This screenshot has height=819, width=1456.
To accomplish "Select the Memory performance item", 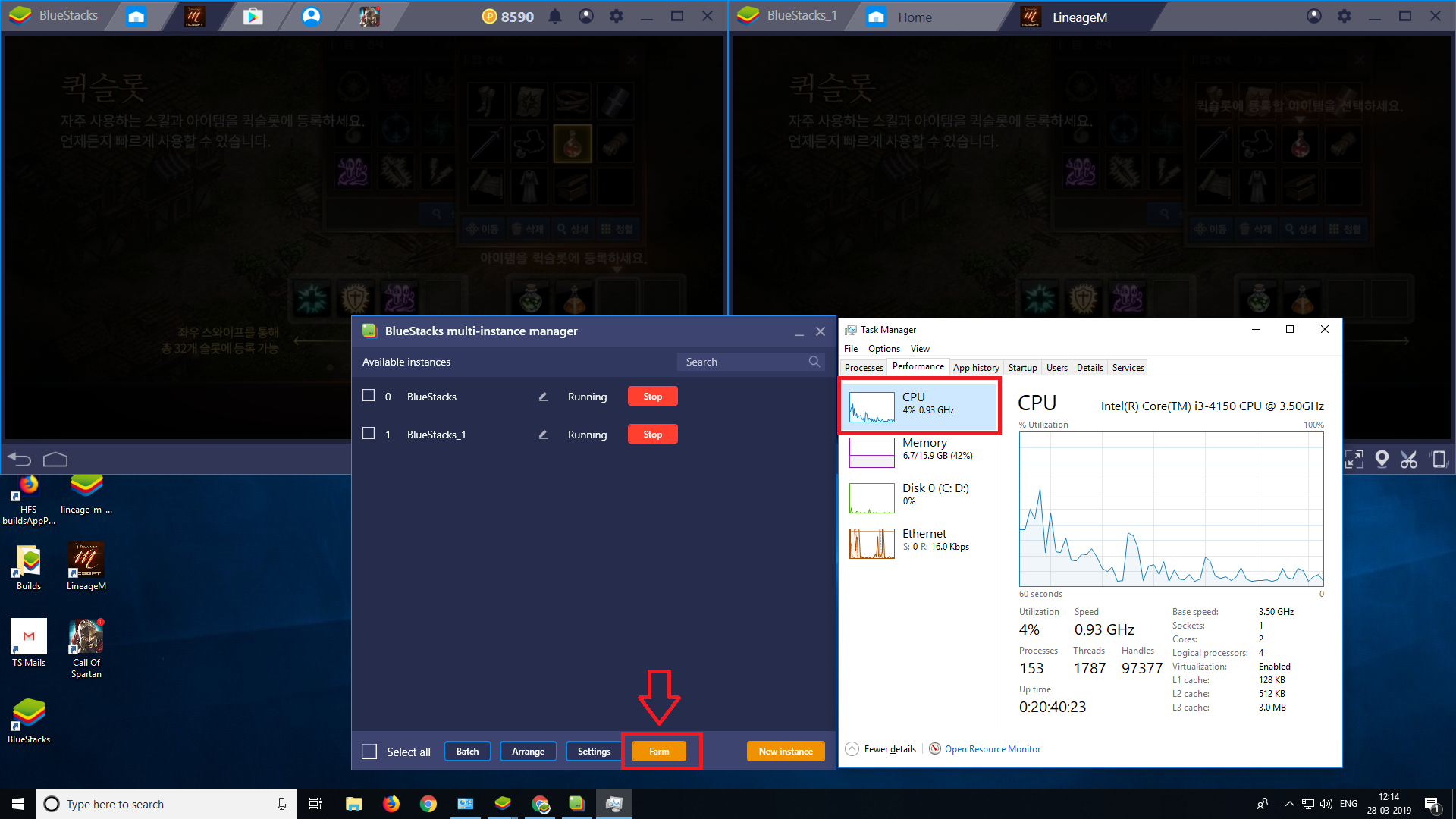I will pyautogui.click(x=920, y=452).
